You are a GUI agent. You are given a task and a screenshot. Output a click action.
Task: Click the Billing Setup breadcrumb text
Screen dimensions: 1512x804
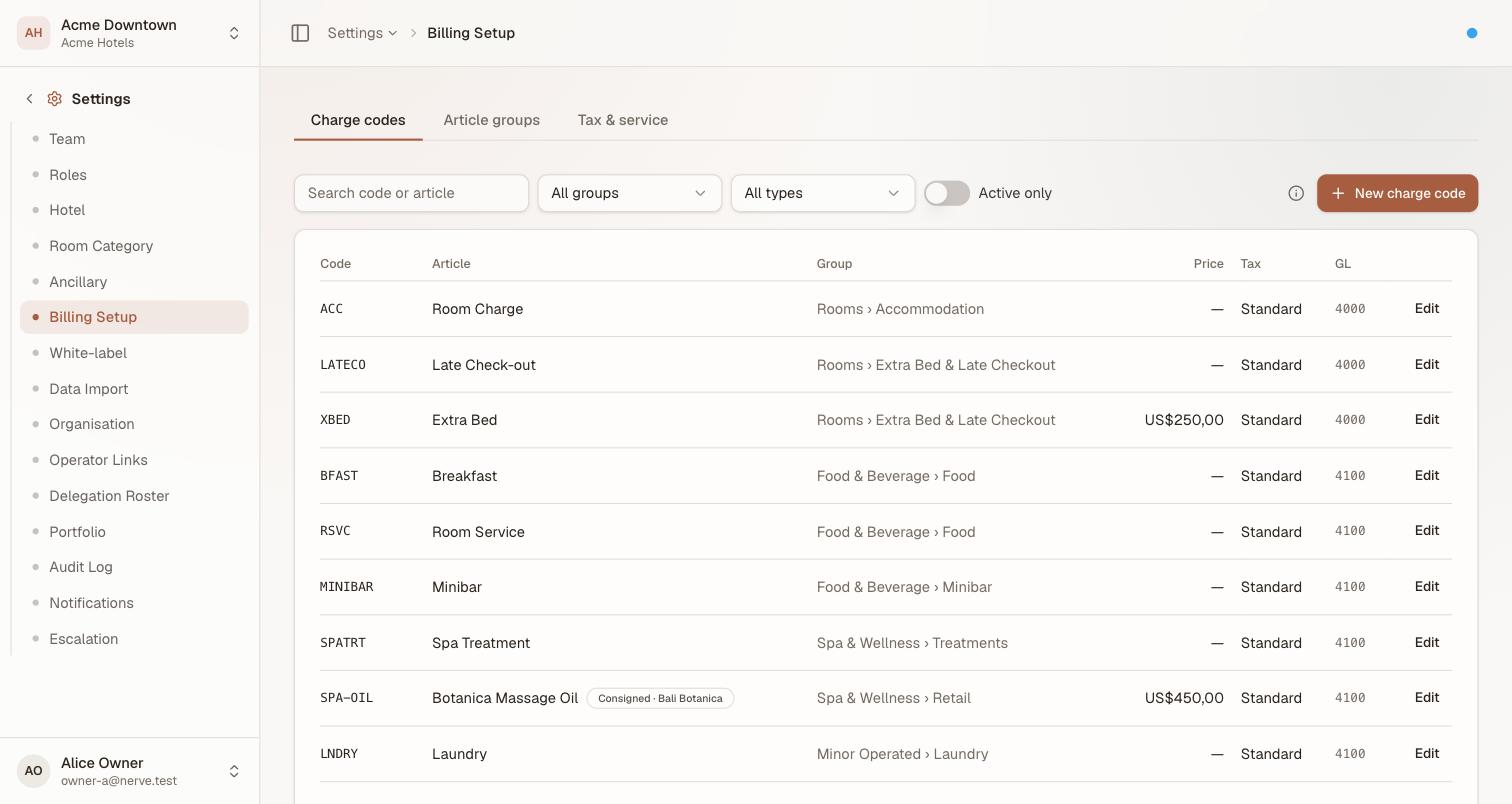(x=471, y=33)
